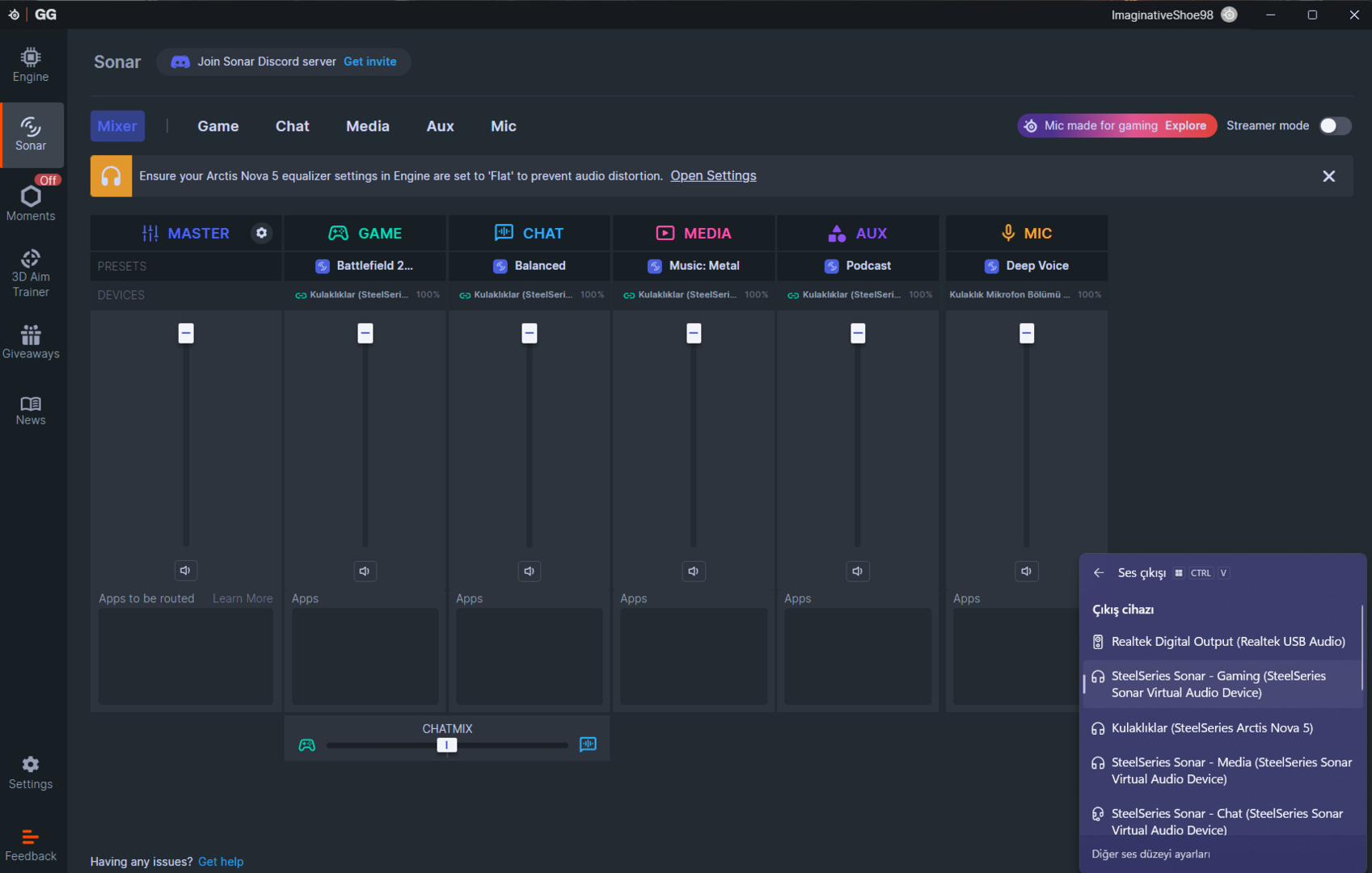
Task: Open the Media channel output device dropdown
Action: click(x=693, y=294)
